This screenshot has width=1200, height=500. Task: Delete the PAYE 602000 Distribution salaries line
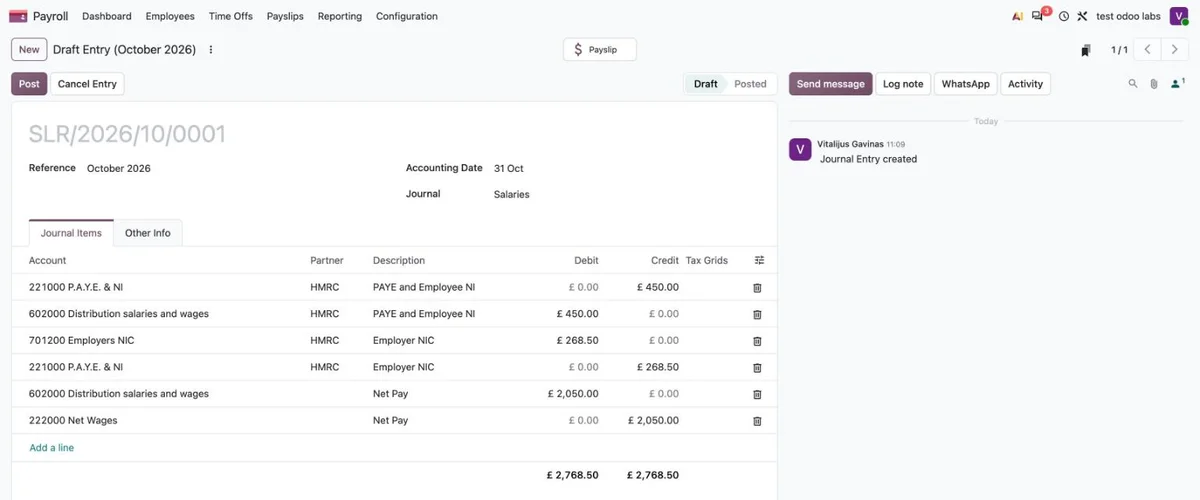757,314
